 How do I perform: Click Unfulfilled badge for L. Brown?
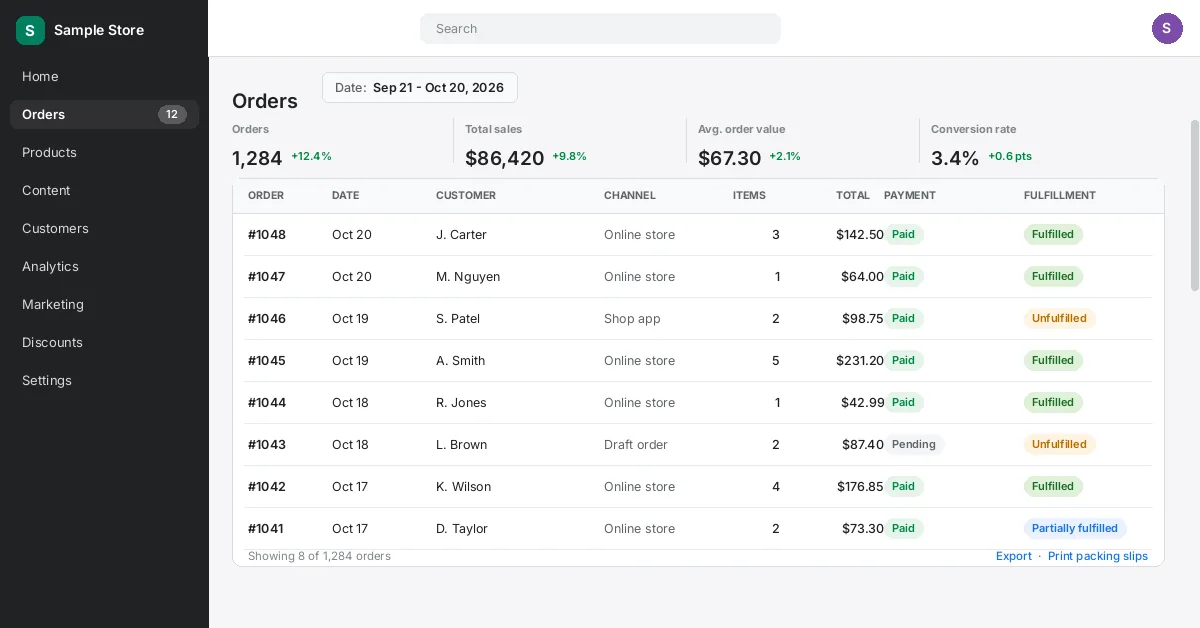click(1060, 444)
